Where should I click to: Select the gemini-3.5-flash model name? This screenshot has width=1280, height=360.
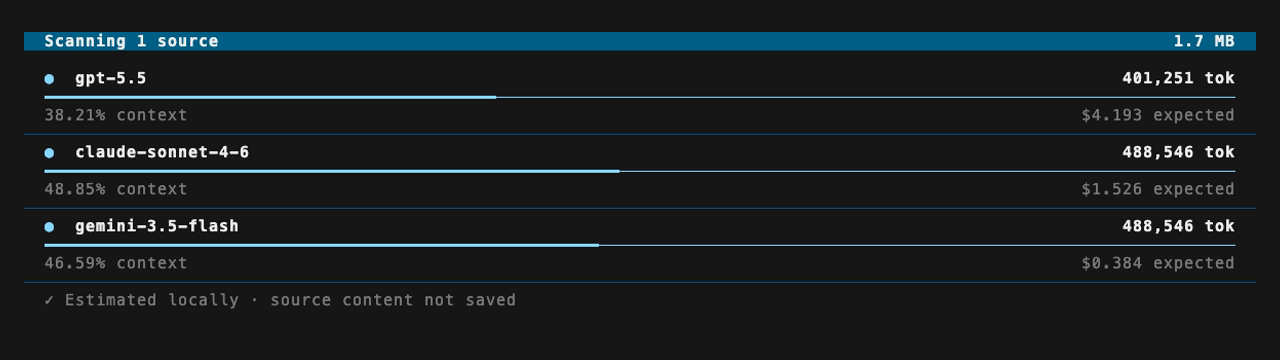[157, 226]
